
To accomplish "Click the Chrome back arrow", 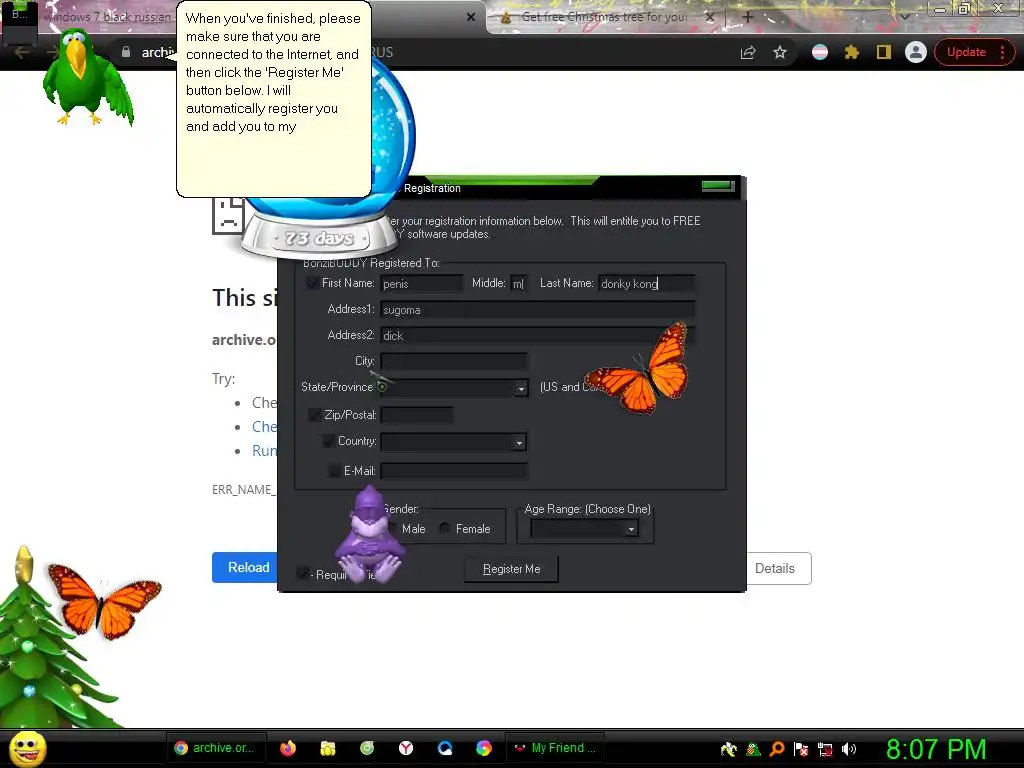I will [21, 52].
